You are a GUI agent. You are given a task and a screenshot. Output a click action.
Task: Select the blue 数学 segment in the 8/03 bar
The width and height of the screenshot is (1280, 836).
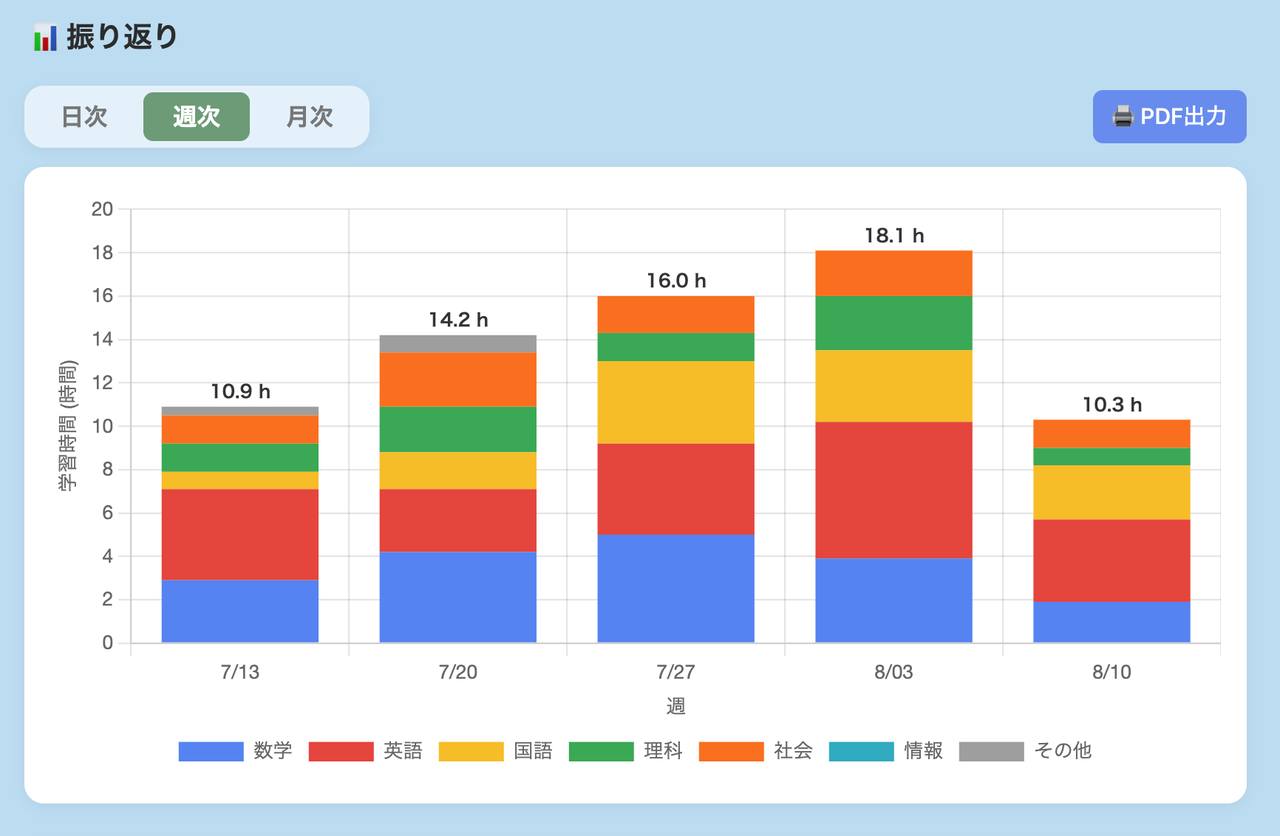pos(894,600)
